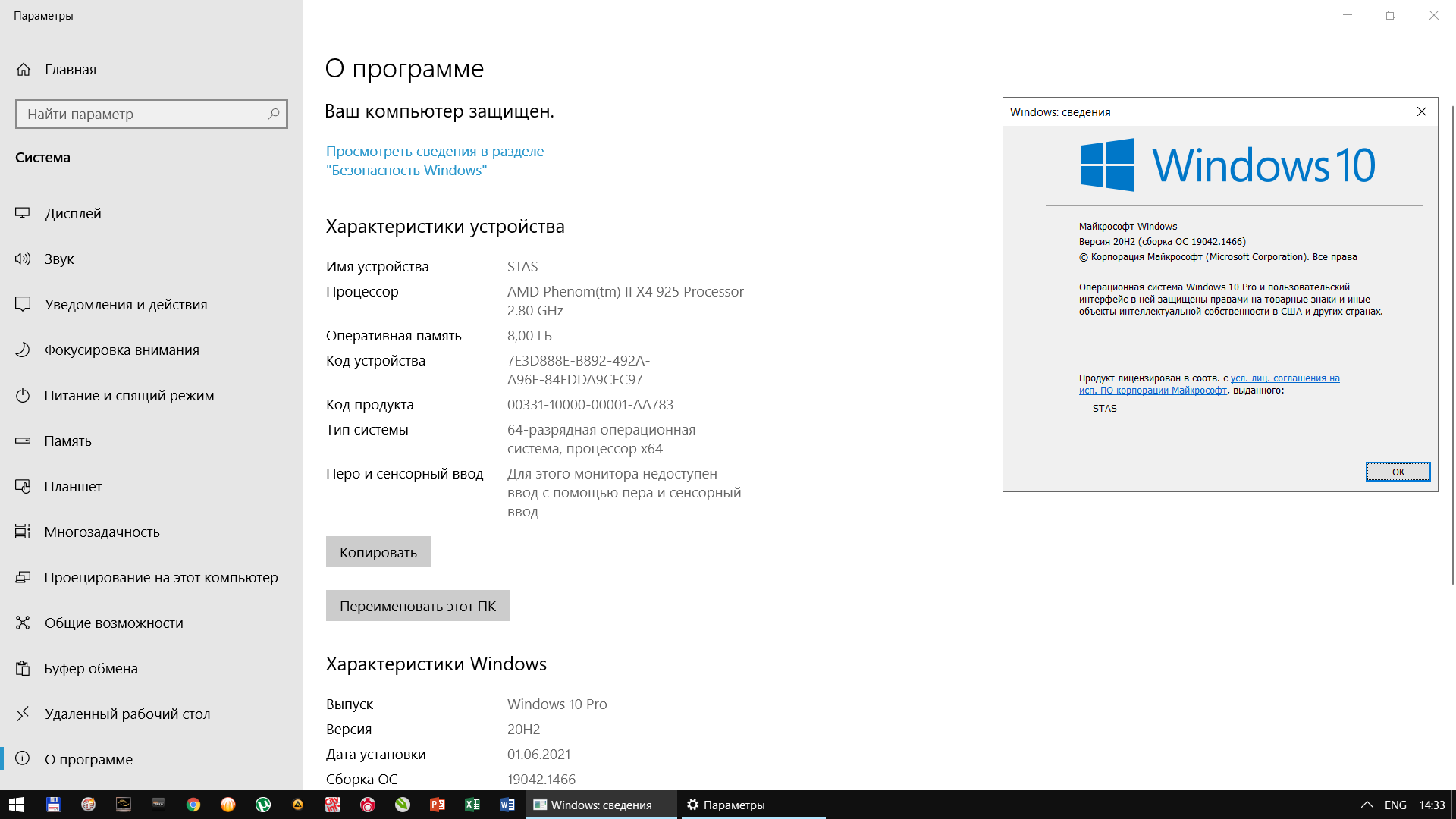Open Excel from the taskbar
This screenshot has width=1456, height=819.
pyautogui.click(x=472, y=805)
